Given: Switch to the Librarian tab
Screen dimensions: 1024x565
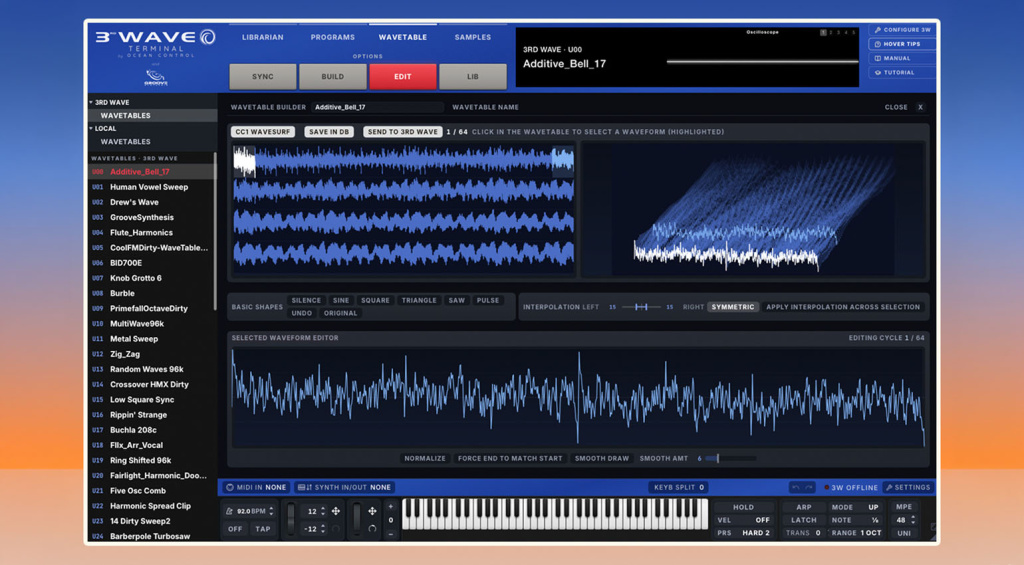Looking at the screenshot, I should 263,38.
